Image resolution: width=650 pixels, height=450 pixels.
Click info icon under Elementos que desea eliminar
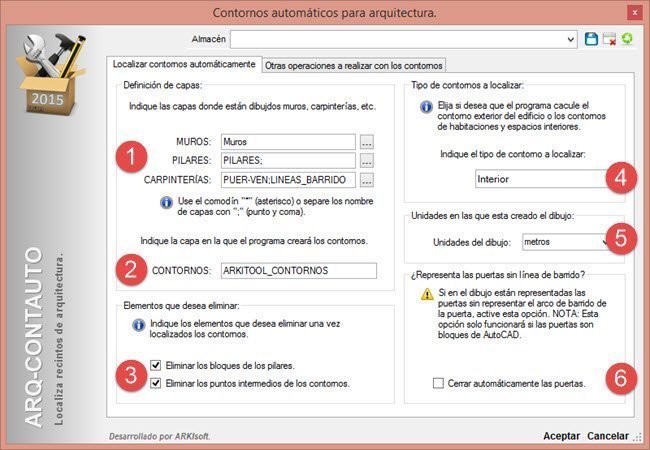click(x=138, y=325)
